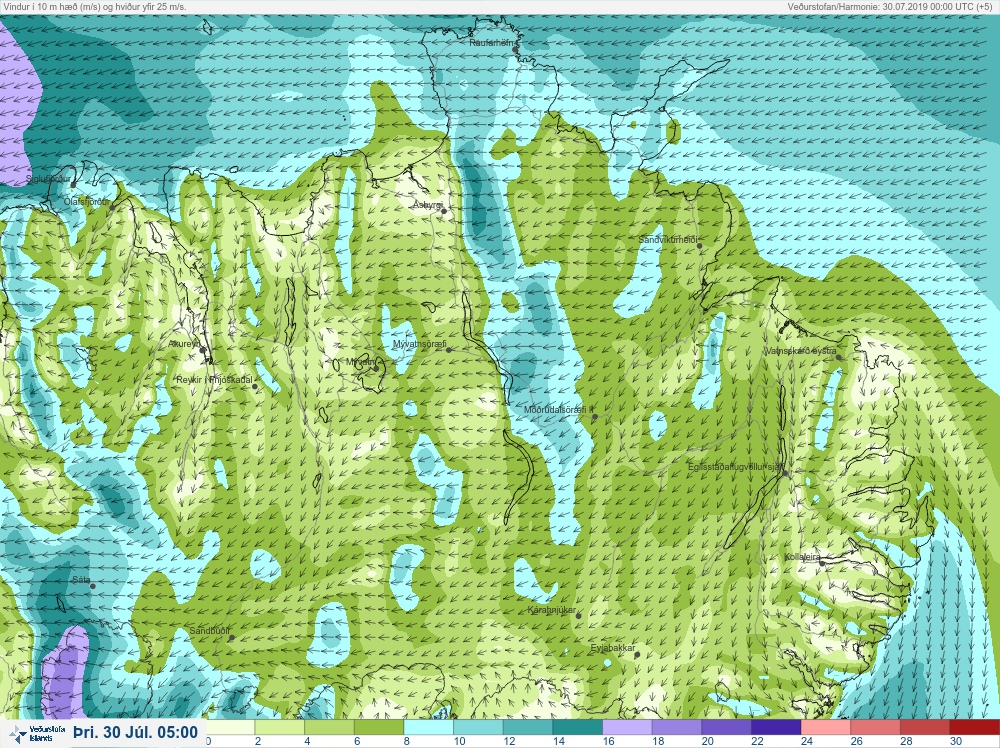Click the Siglufjörður station marker
The image size is (1000, 748).
[x=73, y=185]
